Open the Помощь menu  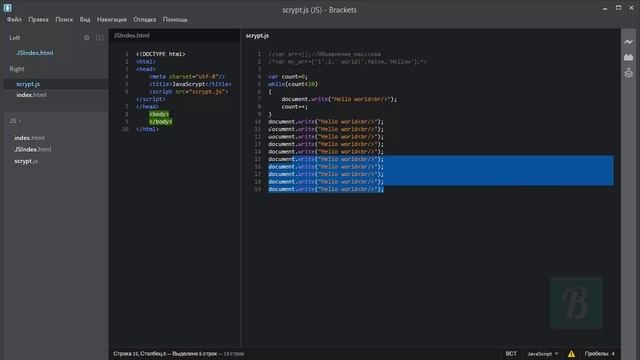[x=175, y=20]
